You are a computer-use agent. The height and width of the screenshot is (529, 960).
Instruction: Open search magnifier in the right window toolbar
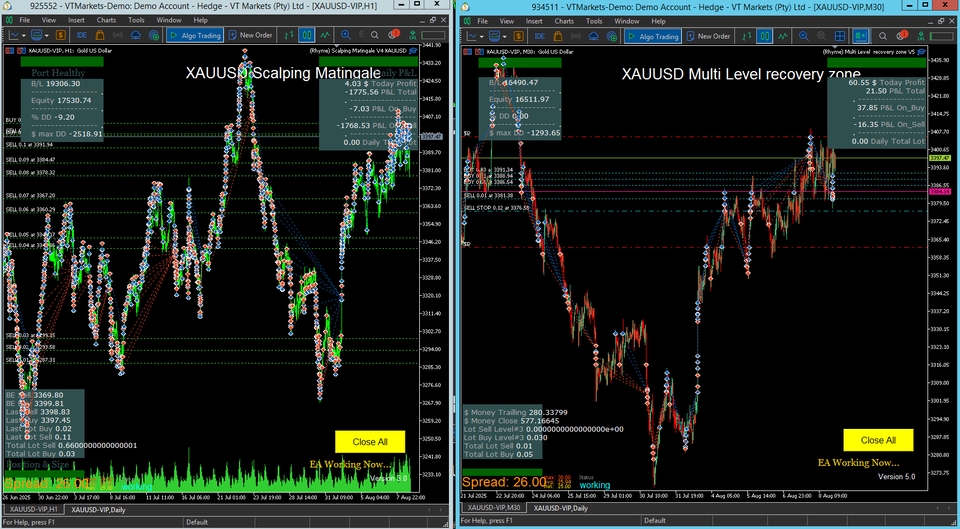tap(883, 36)
